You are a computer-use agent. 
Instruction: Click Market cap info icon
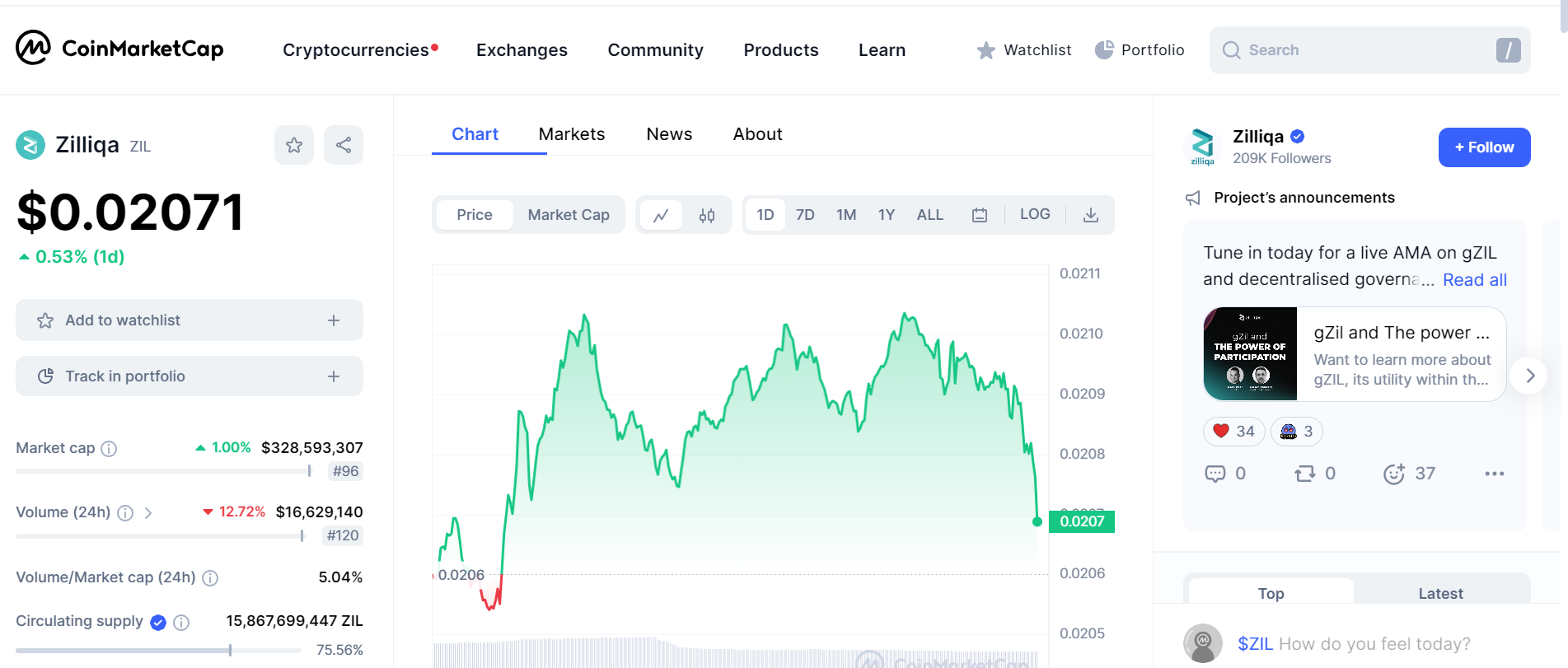coord(109,449)
